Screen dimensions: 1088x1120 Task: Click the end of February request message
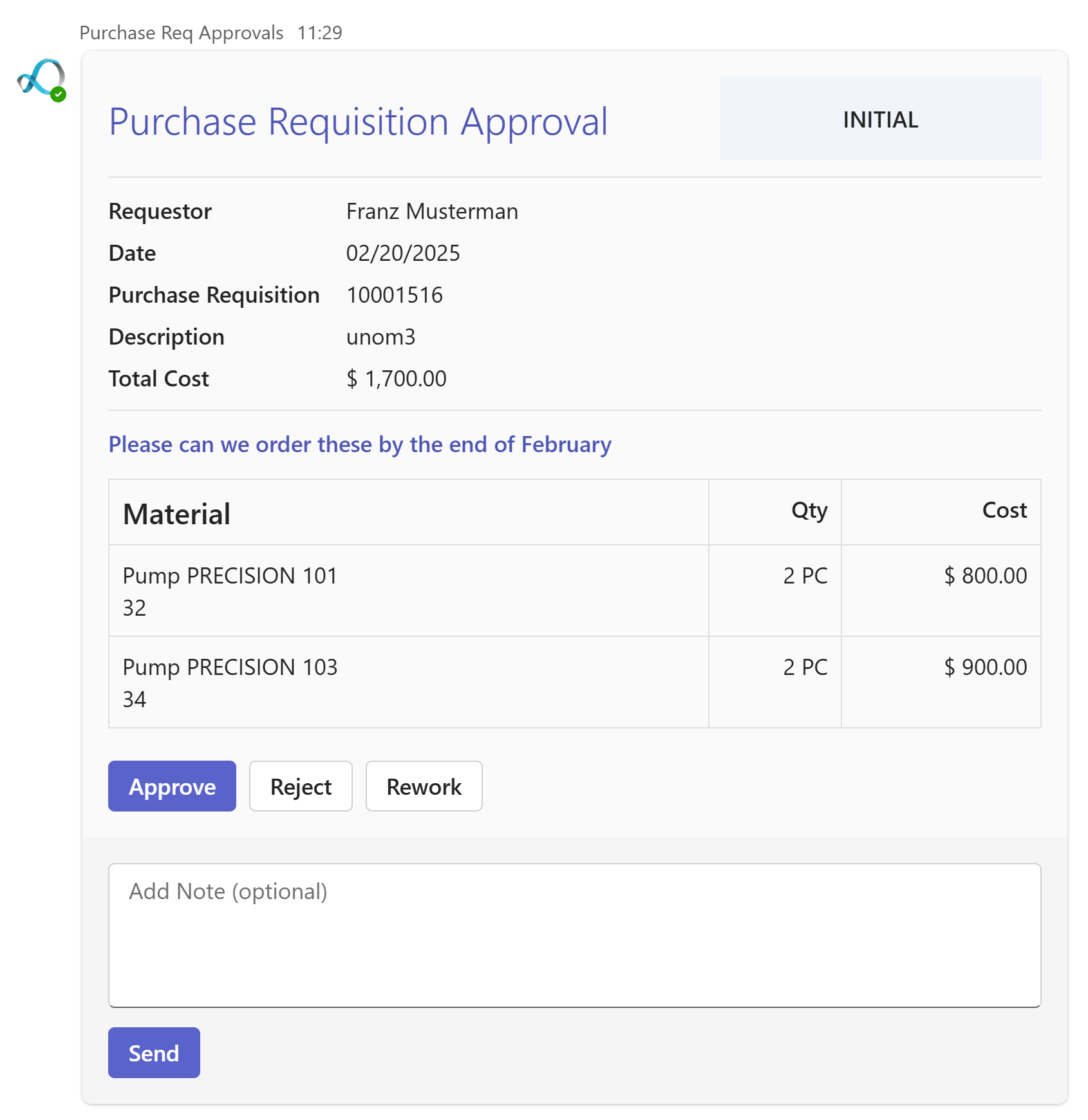pos(360,444)
